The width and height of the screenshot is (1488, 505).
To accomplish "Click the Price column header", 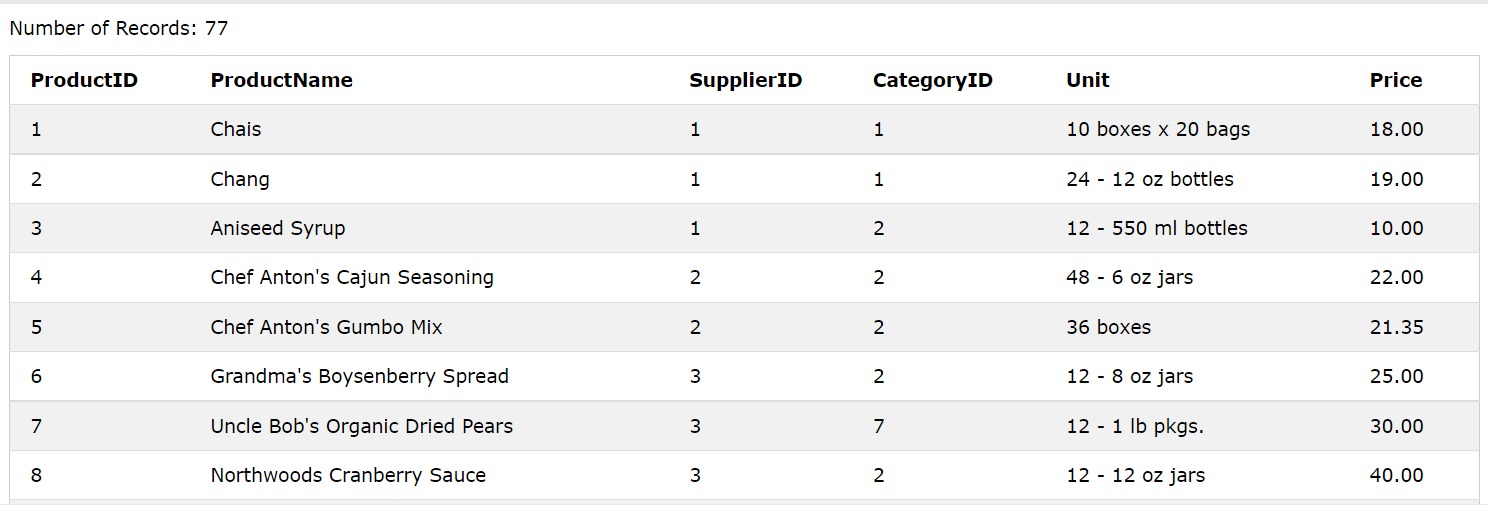I will click(1396, 80).
